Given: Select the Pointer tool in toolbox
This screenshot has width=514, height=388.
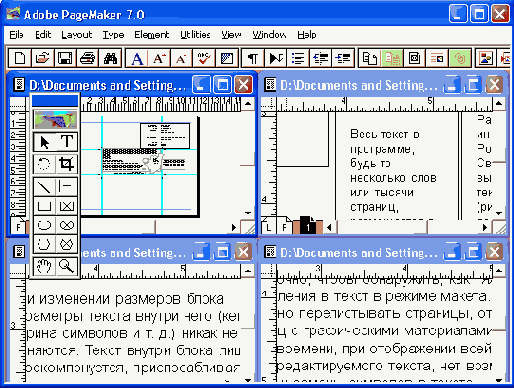Looking at the screenshot, I should click(44, 142).
